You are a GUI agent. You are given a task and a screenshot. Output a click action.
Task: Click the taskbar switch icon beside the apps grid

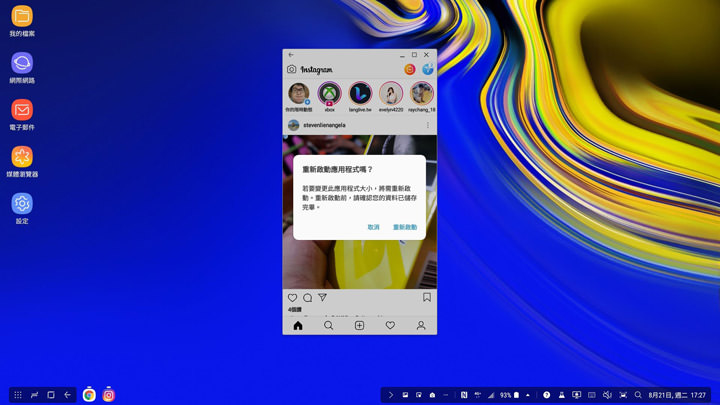point(34,395)
